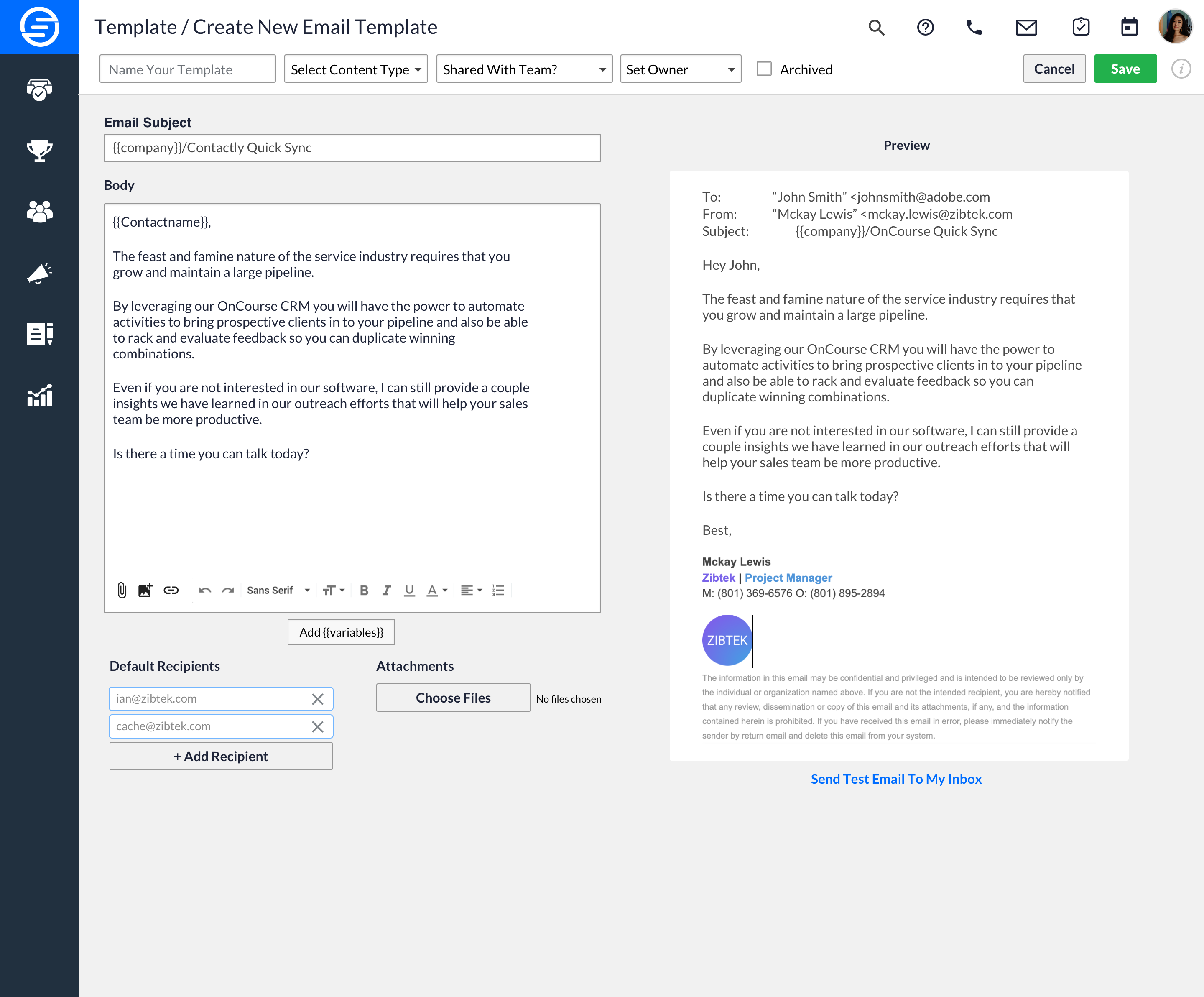The image size is (1204, 997).
Task: Open the email inbox icon in header
Action: click(1025, 27)
